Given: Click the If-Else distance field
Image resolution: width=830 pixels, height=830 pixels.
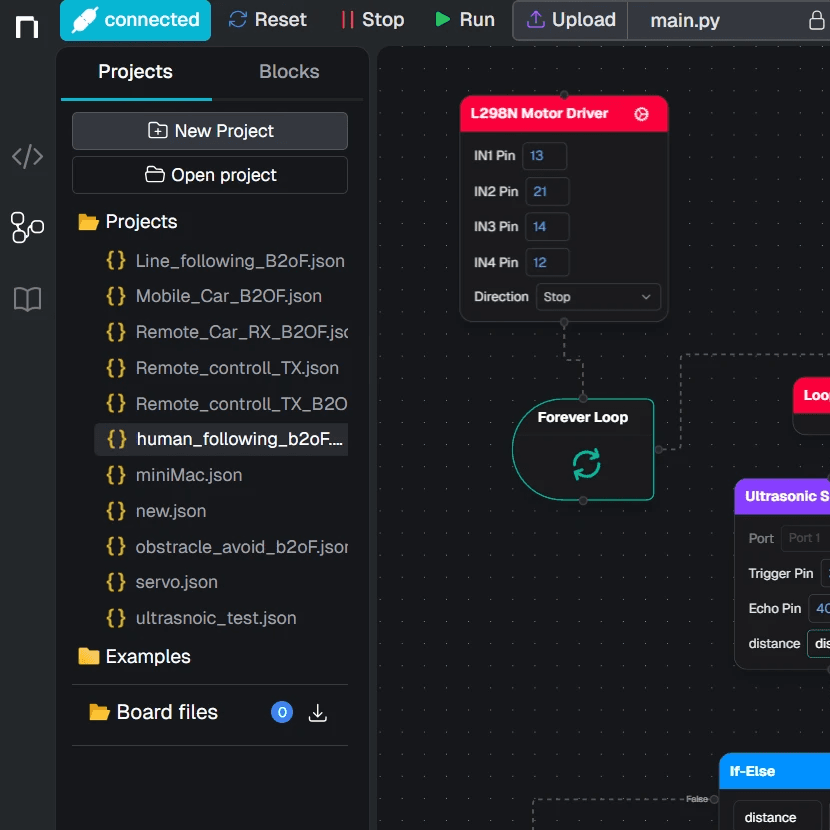Looking at the screenshot, I should pos(778,816).
